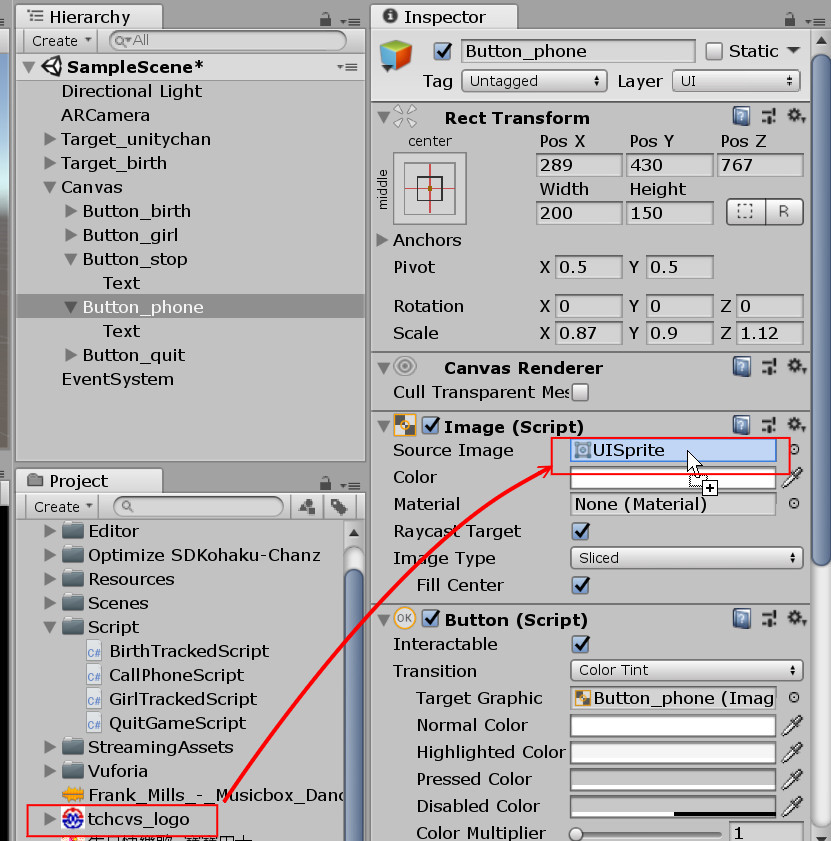Select the Inspector tab
Viewport: 831px width, 841px height.
pyautogui.click(x=440, y=17)
